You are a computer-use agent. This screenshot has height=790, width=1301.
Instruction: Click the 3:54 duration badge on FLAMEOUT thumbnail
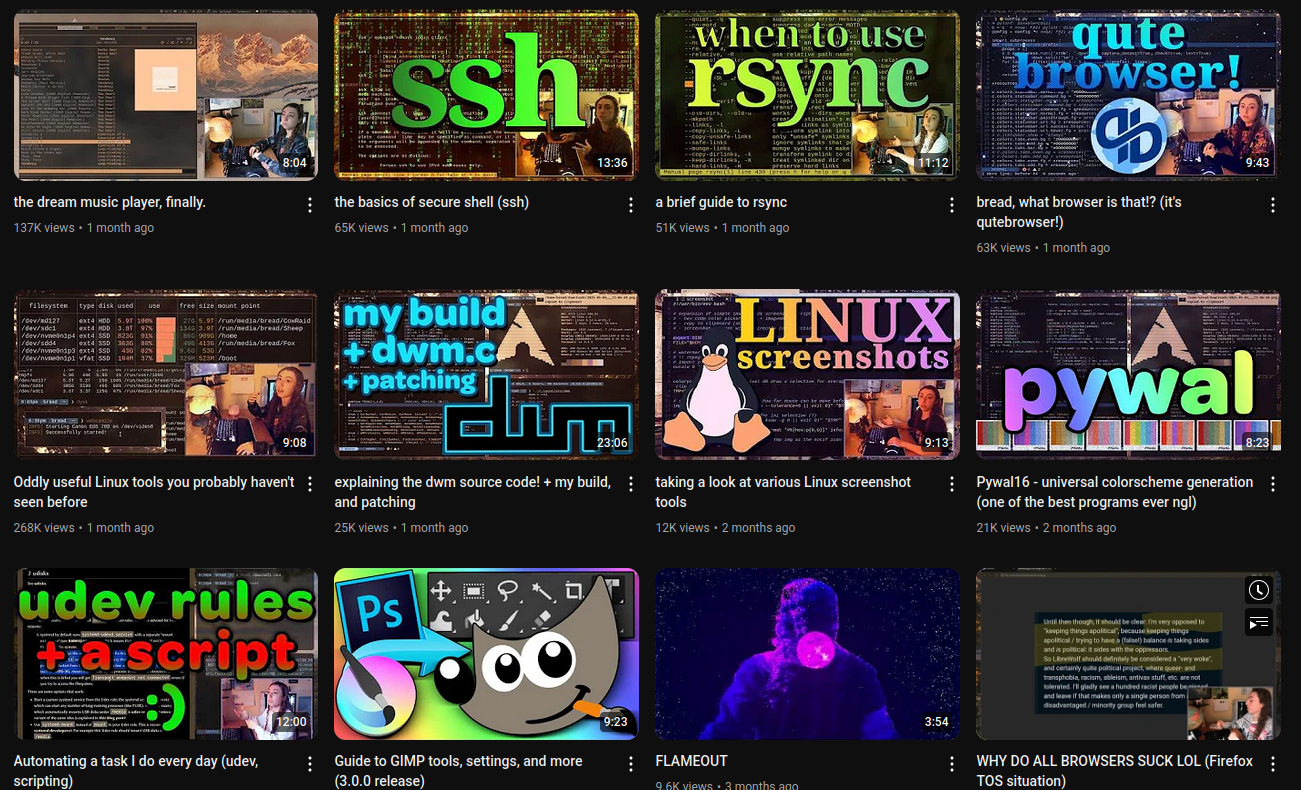point(936,722)
